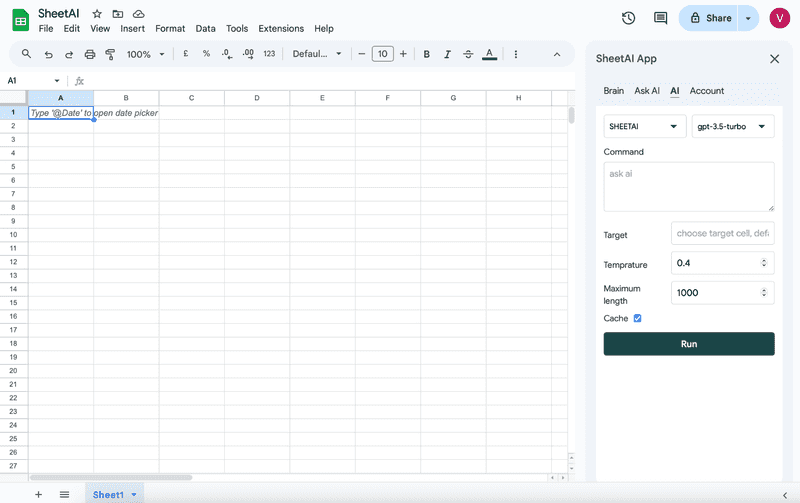Open the Data menu
This screenshot has width=800, height=503.
(x=205, y=29)
